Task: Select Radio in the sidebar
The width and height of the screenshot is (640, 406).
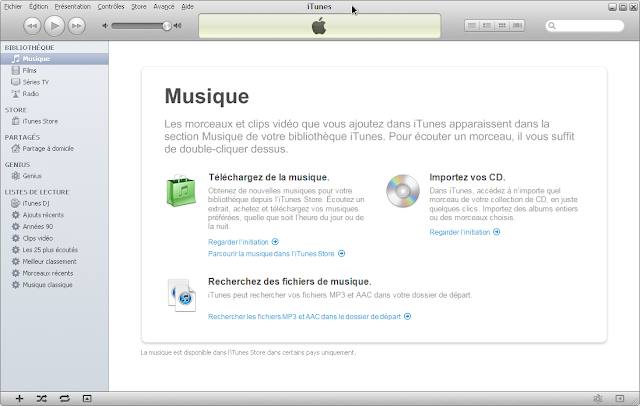Action: click(x=54, y=94)
